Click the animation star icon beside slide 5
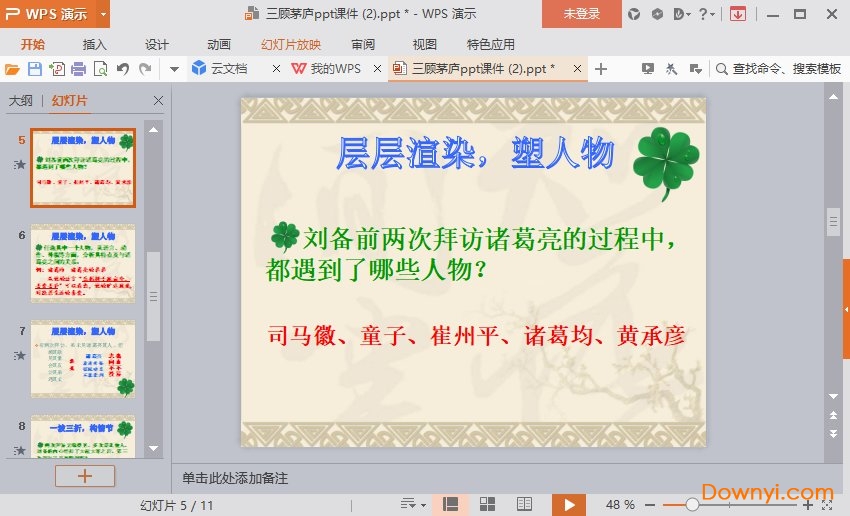Viewport: 850px width, 516px height. [x=20, y=164]
